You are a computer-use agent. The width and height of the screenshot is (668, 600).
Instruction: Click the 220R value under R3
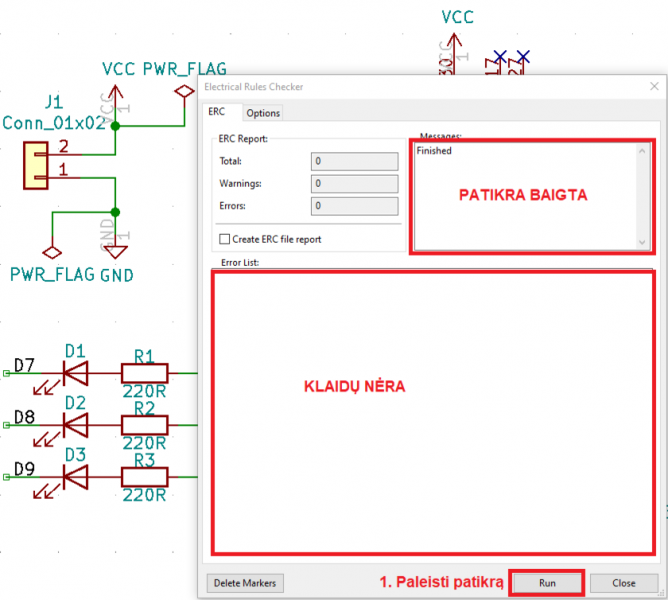click(144, 495)
